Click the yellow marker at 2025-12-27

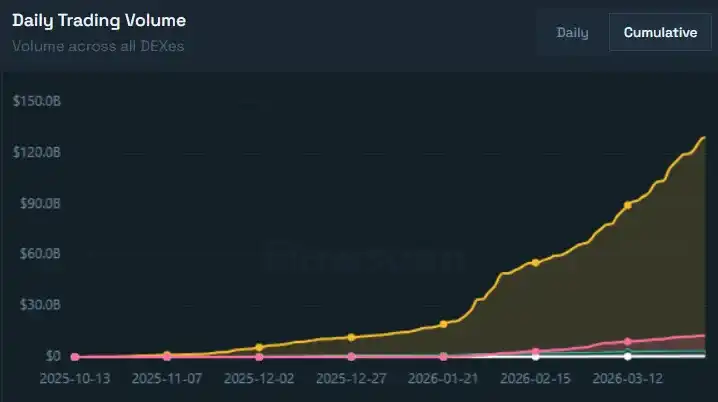coord(351,338)
